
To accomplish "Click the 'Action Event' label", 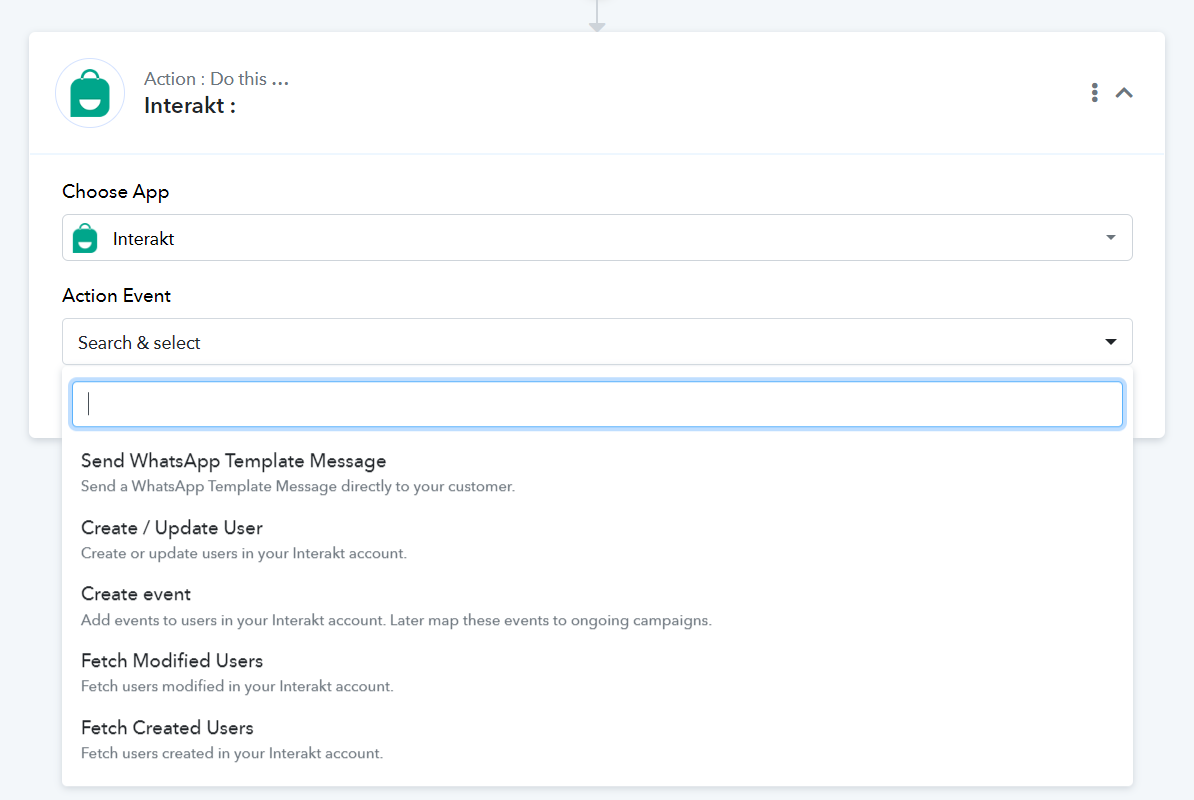I will (117, 295).
